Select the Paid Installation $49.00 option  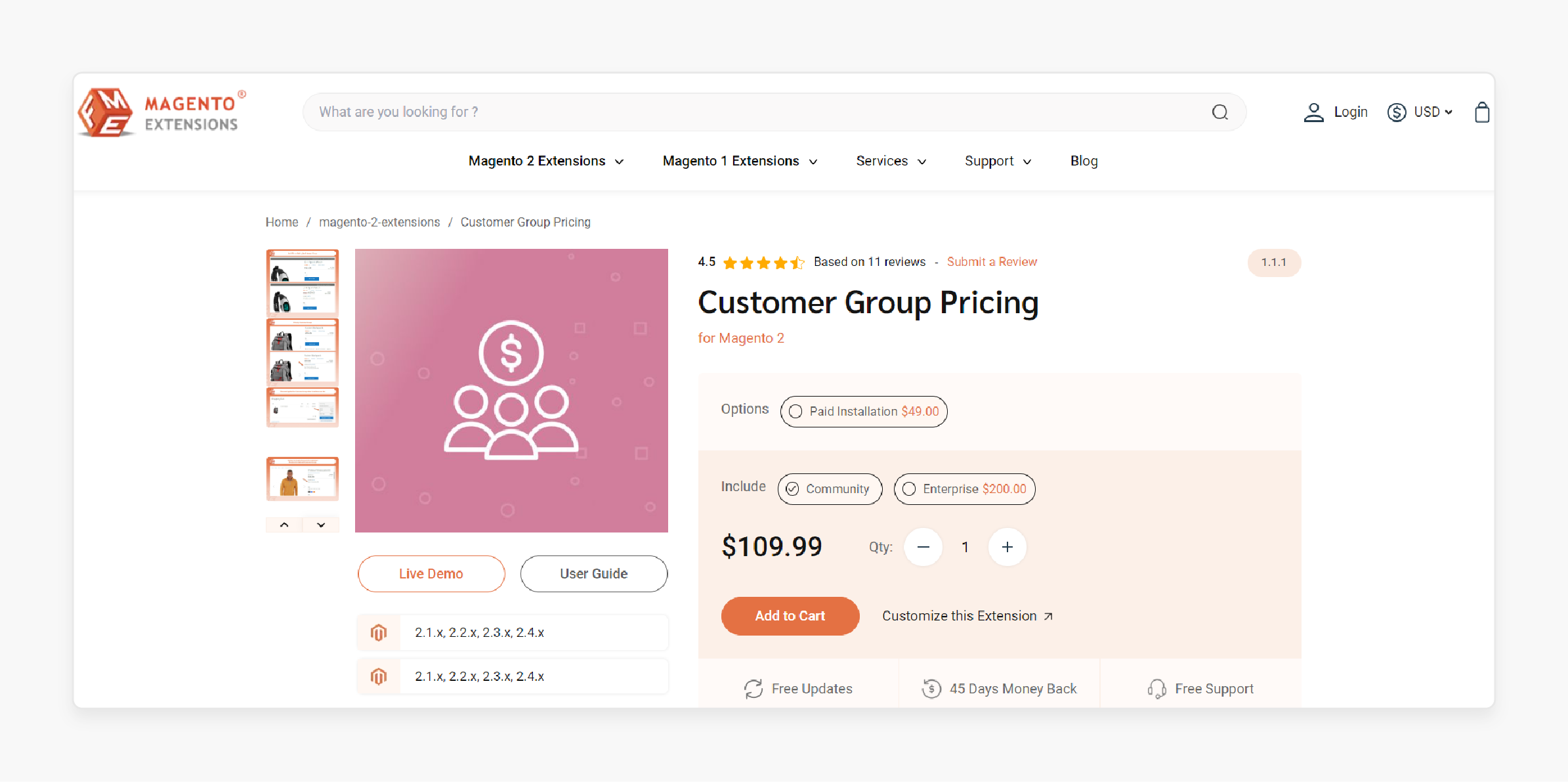(864, 412)
